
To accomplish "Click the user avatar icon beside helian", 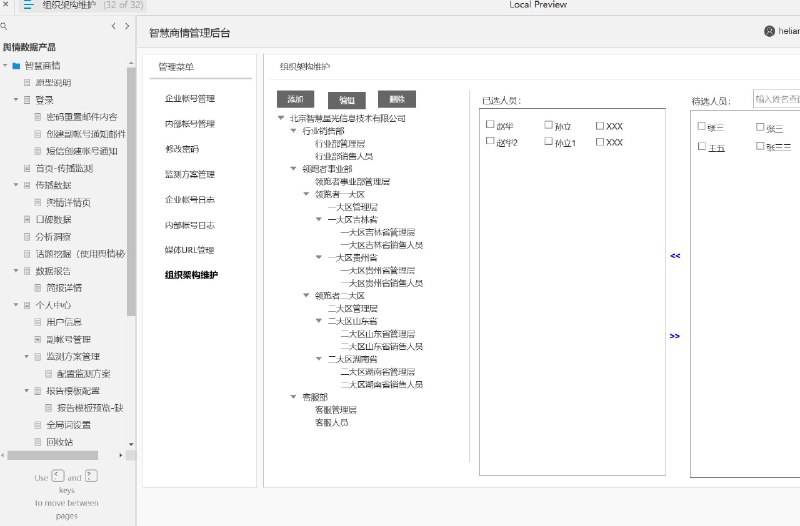I will pos(769,31).
